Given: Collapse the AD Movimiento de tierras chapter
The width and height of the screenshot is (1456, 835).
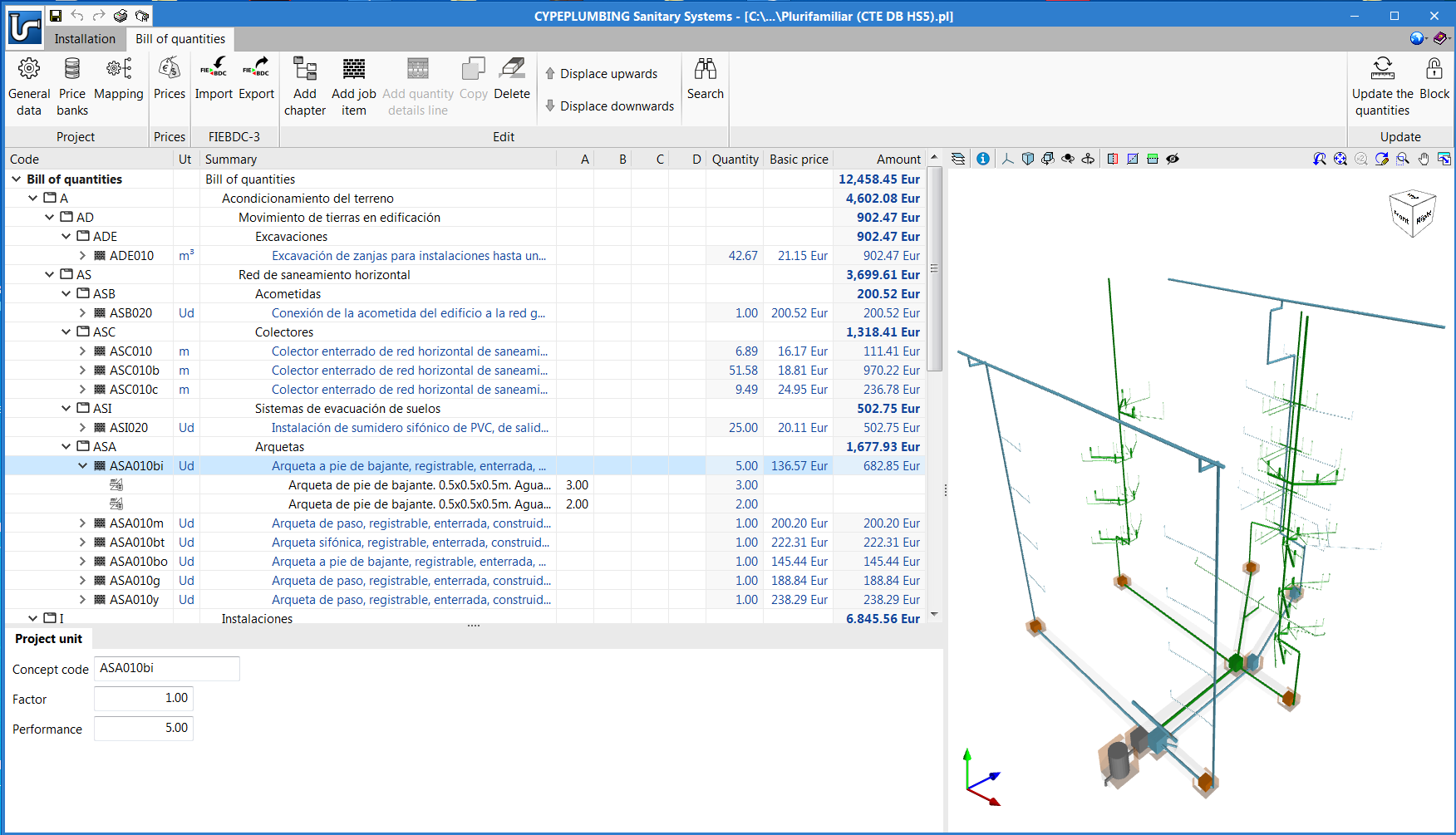Looking at the screenshot, I should coord(49,217).
